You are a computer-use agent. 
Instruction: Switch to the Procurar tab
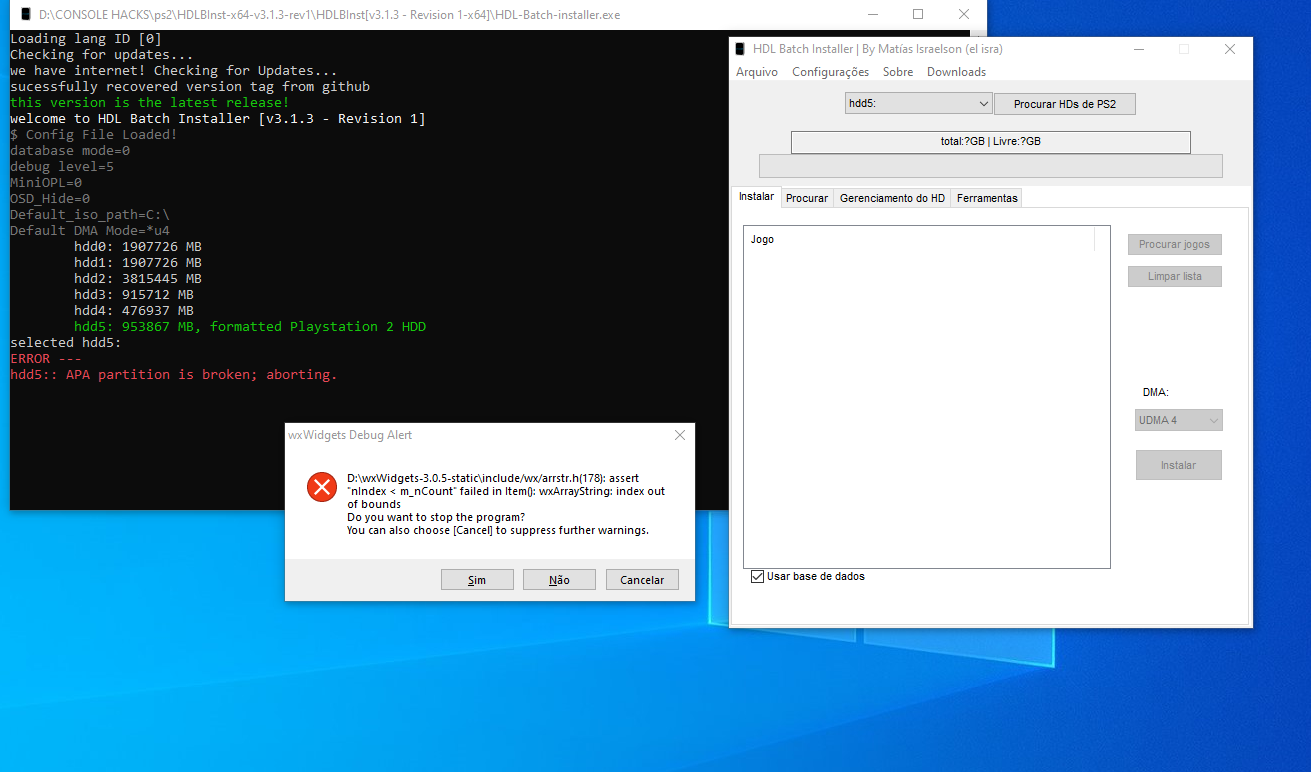click(x=807, y=198)
